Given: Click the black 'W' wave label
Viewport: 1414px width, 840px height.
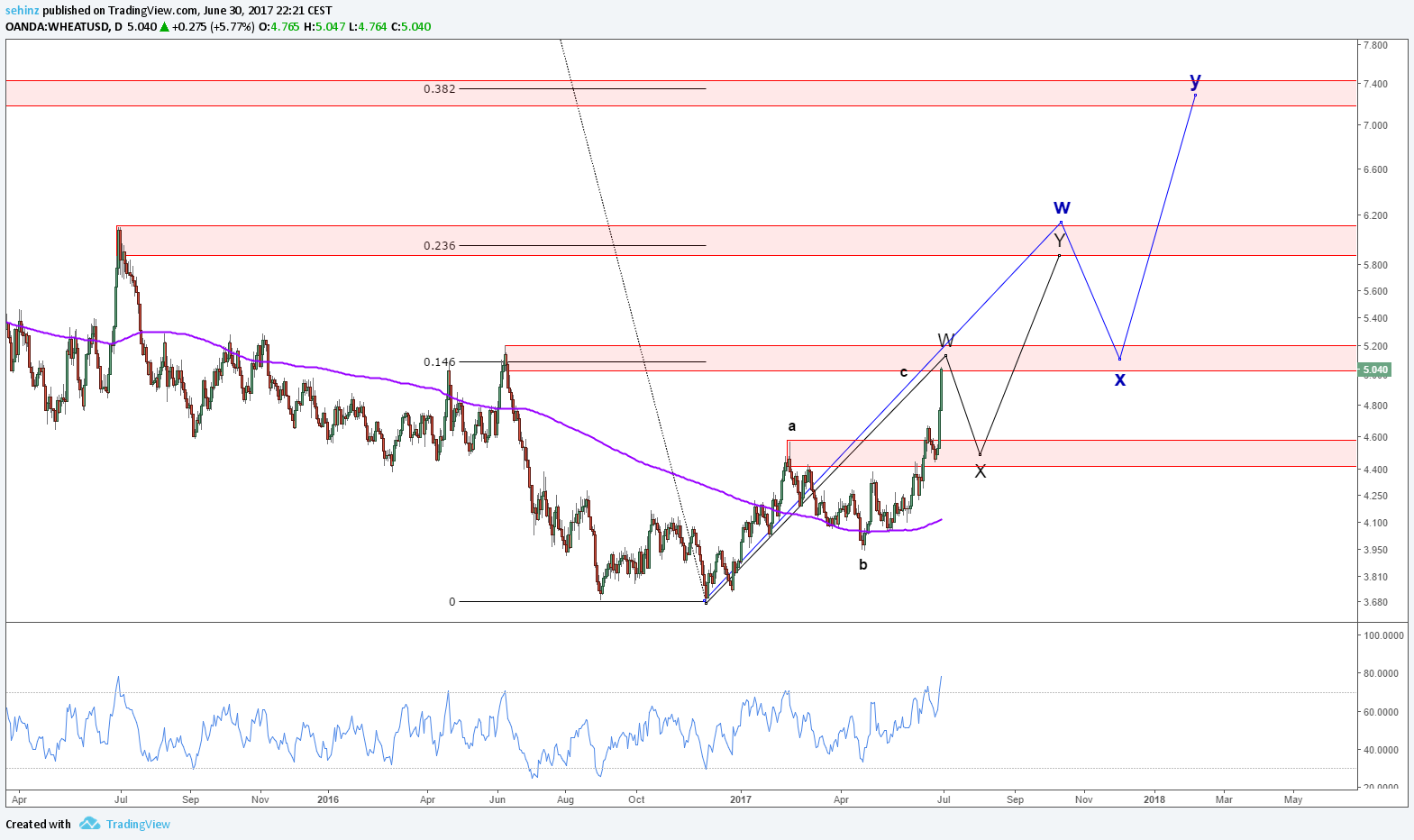Looking at the screenshot, I should coord(945,340).
